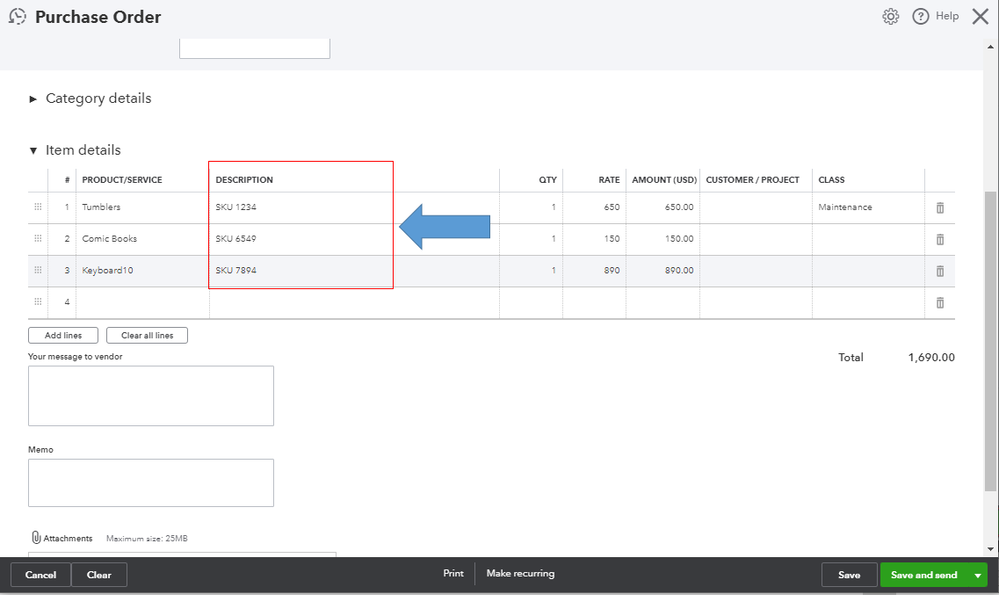This screenshot has width=999, height=595.
Task: Click the amount 150.00 cell
Action: tap(663, 239)
